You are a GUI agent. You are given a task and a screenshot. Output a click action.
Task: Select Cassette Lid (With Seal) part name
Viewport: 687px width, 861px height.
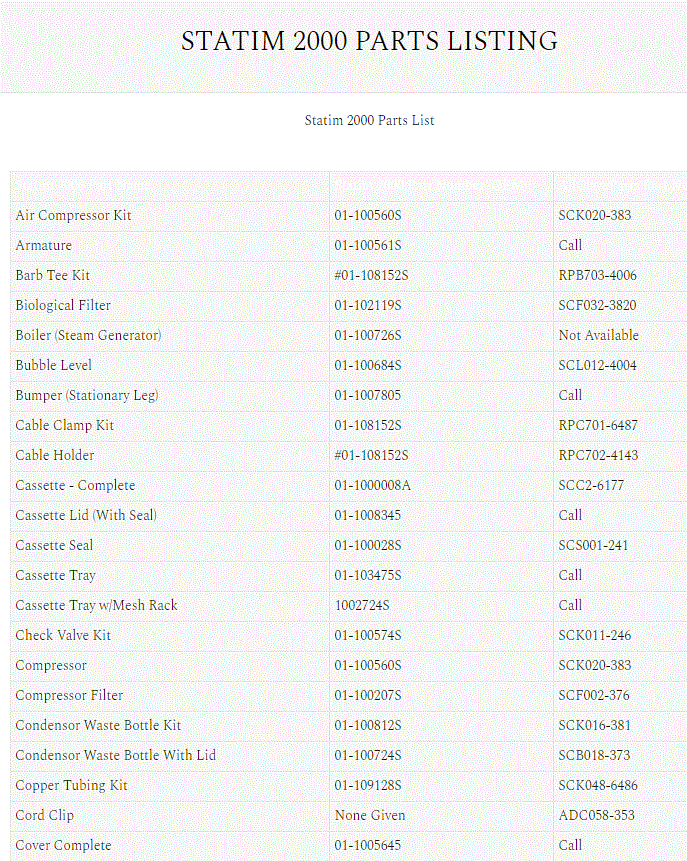[86, 516]
